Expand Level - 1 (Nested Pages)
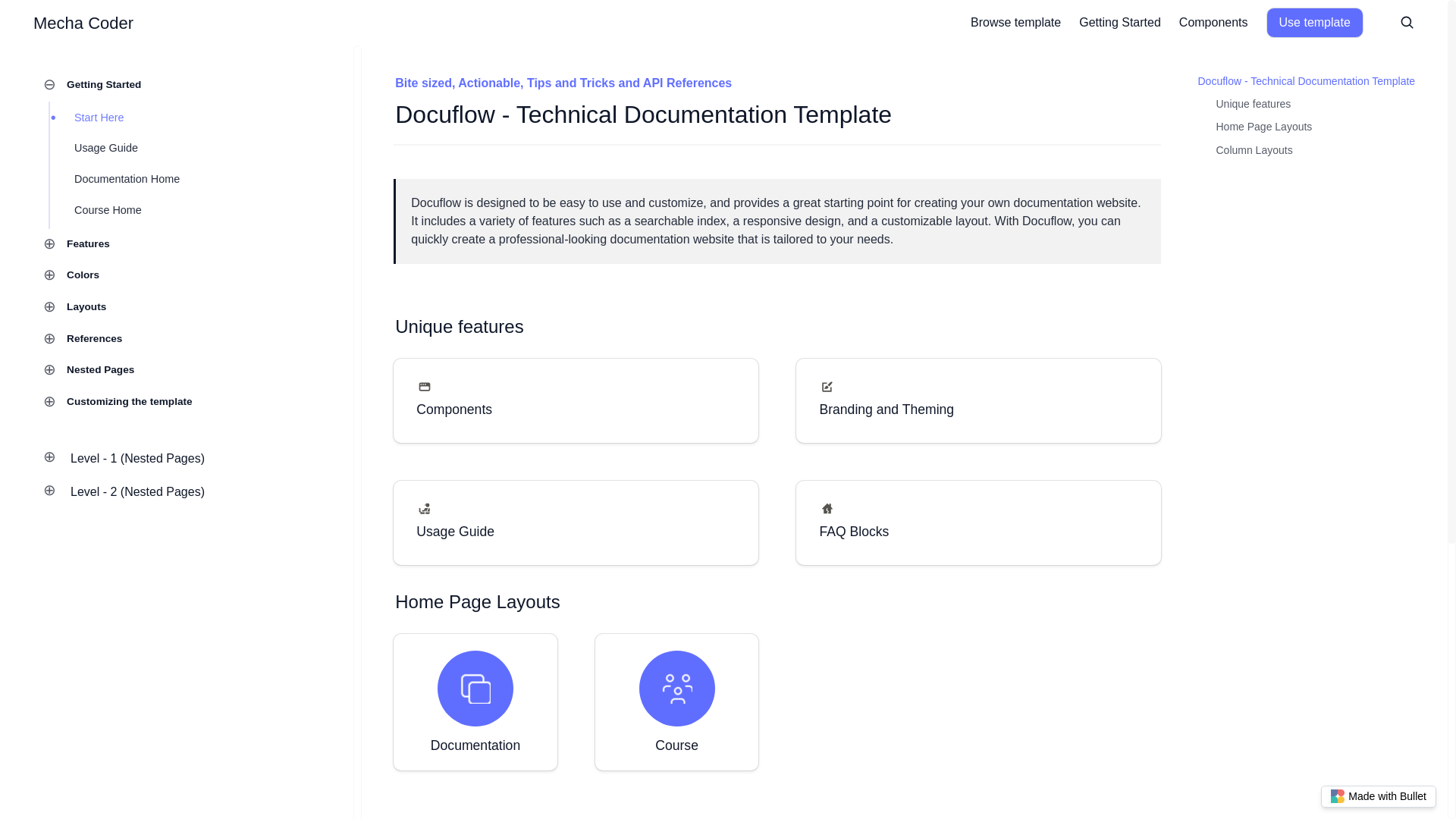 [49, 457]
